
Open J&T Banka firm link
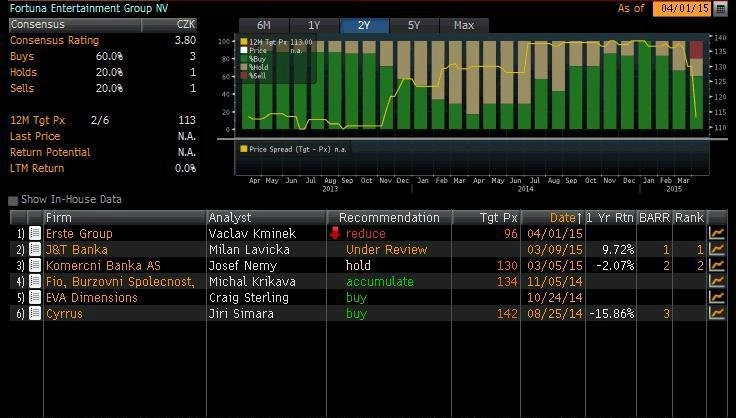tap(77, 249)
